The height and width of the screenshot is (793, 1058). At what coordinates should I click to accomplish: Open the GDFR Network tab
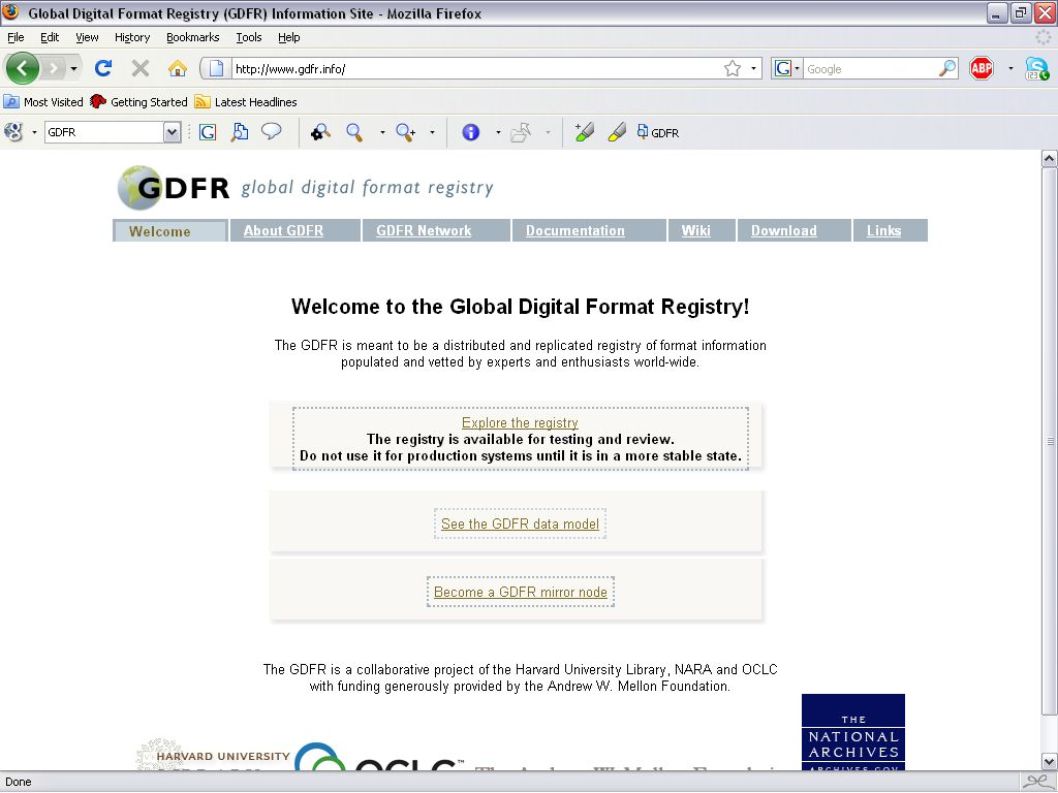[436, 230]
